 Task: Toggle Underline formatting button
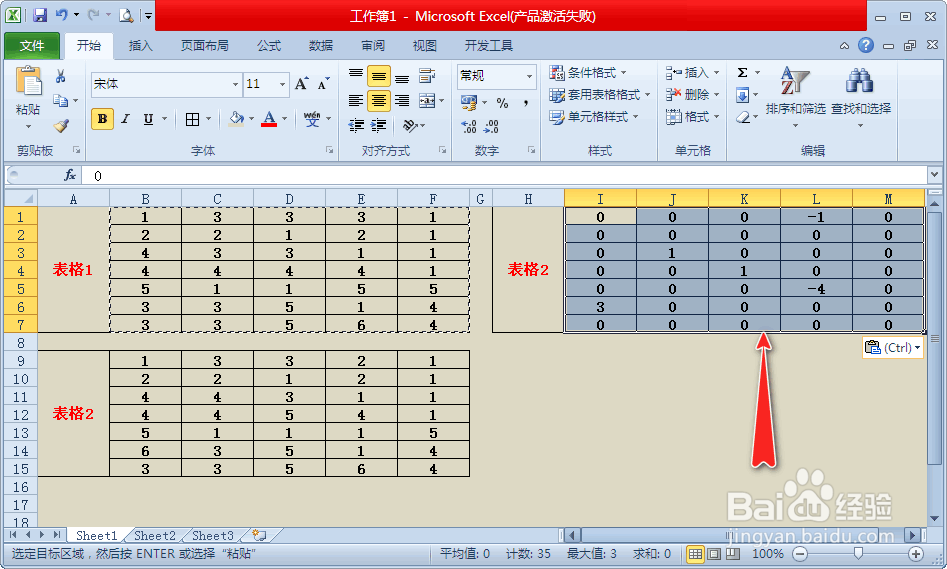149,119
